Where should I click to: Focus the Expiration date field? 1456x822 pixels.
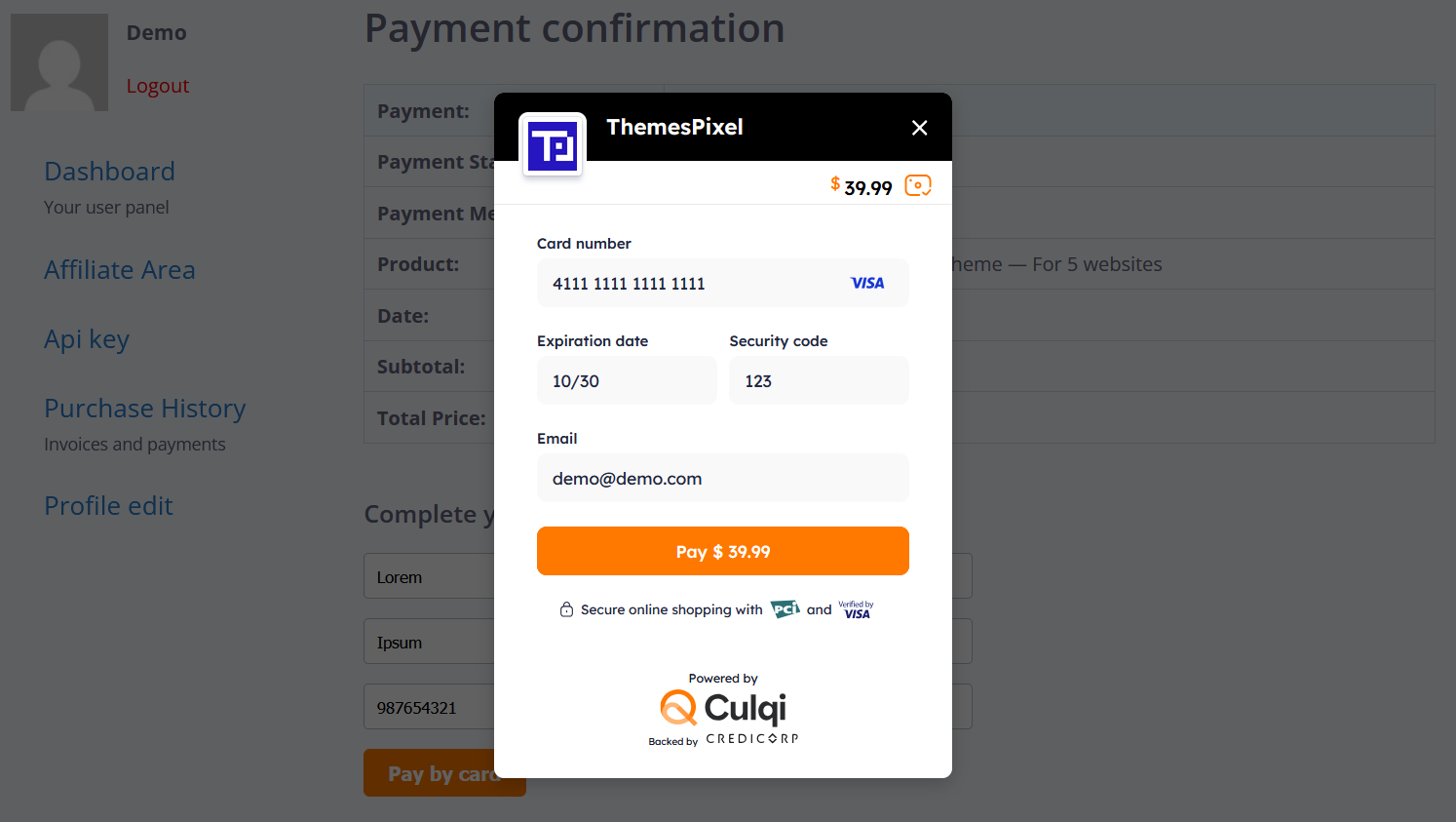[x=627, y=380]
